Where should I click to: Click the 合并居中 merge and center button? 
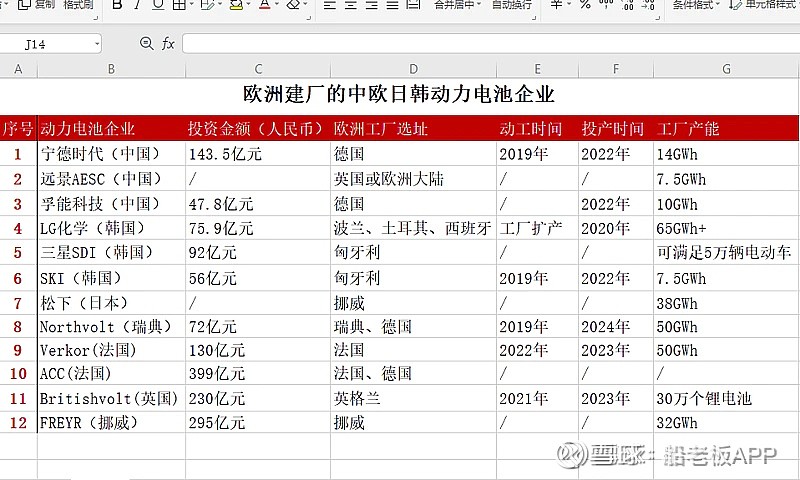[x=457, y=5]
